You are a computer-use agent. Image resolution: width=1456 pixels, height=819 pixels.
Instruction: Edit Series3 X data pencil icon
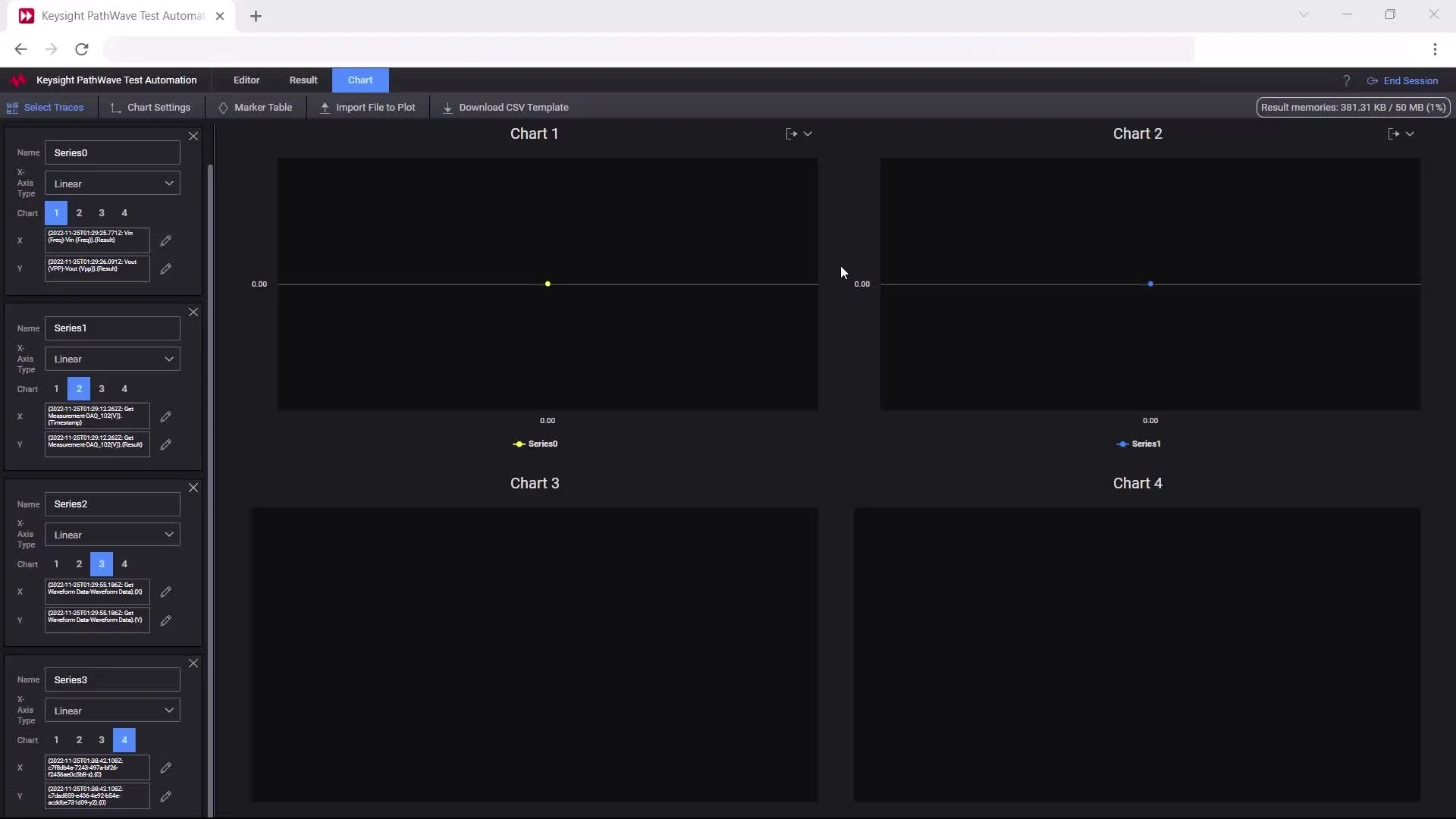click(x=166, y=767)
